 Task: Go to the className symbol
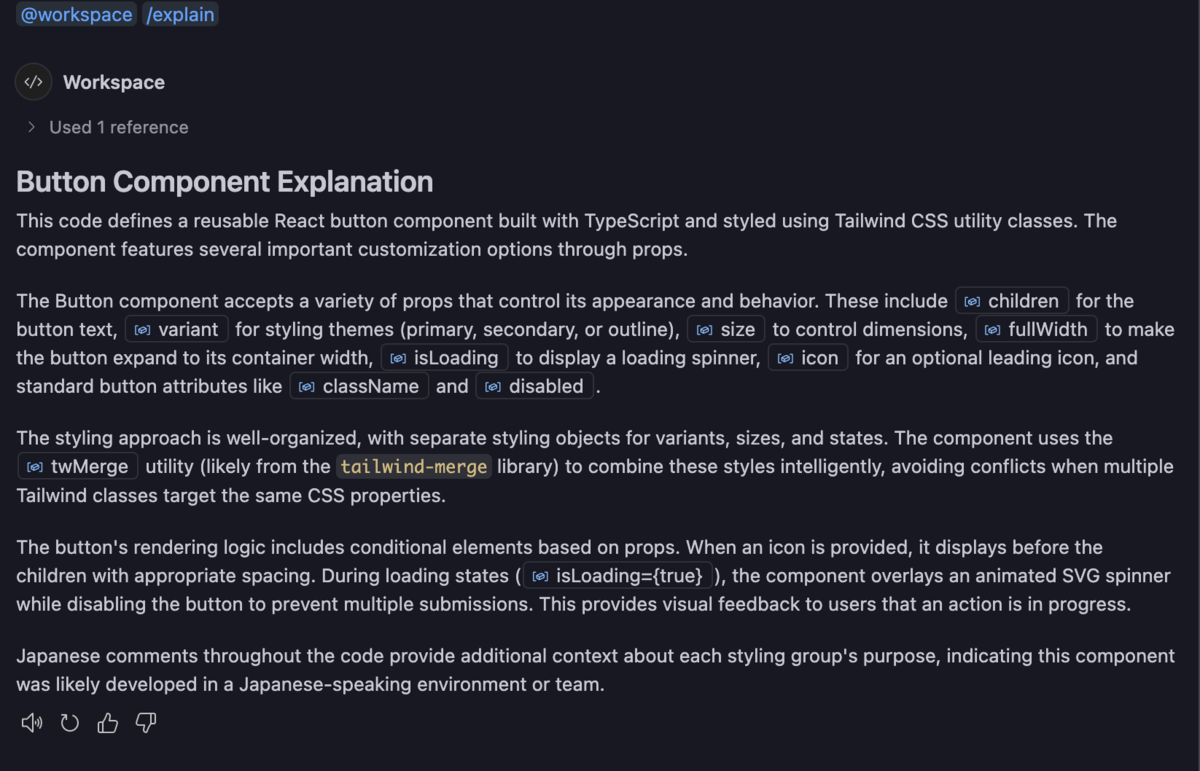(360, 386)
